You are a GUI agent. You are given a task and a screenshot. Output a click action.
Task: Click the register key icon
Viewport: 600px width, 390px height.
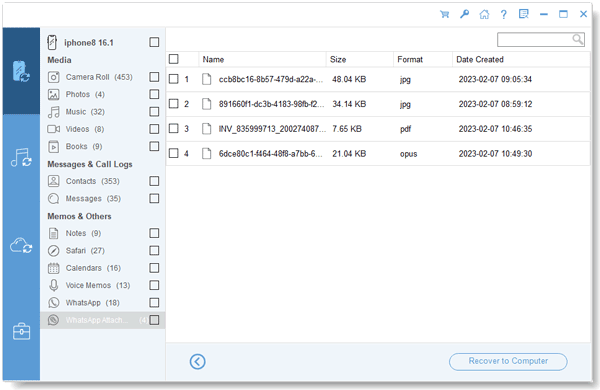tap(464, 15)
